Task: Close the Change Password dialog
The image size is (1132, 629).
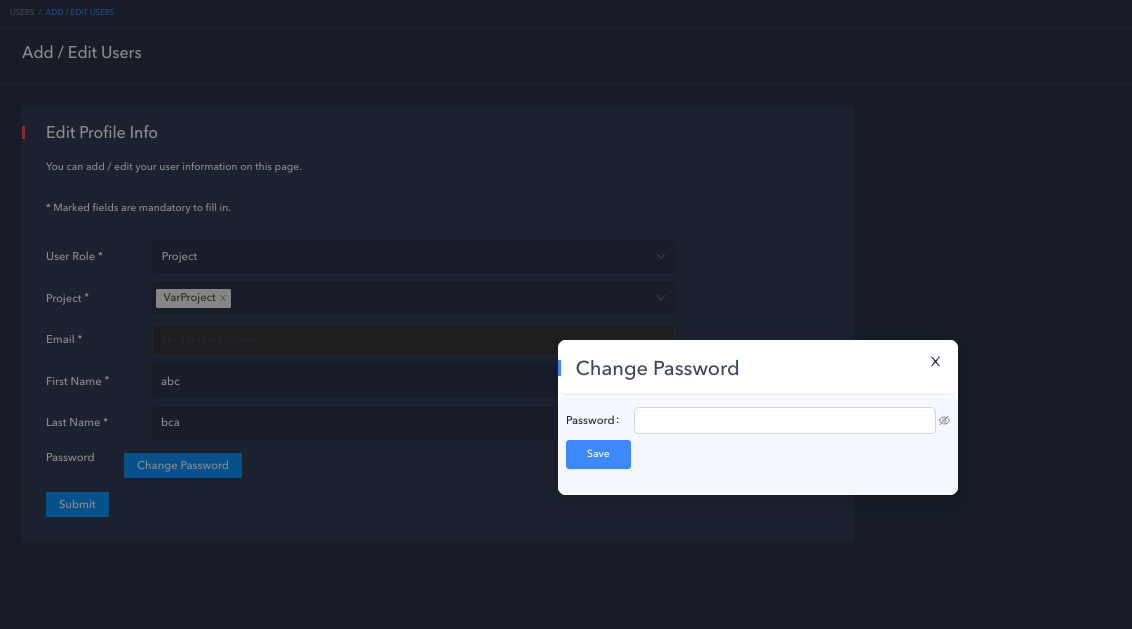Action: (x=935, y=362)
